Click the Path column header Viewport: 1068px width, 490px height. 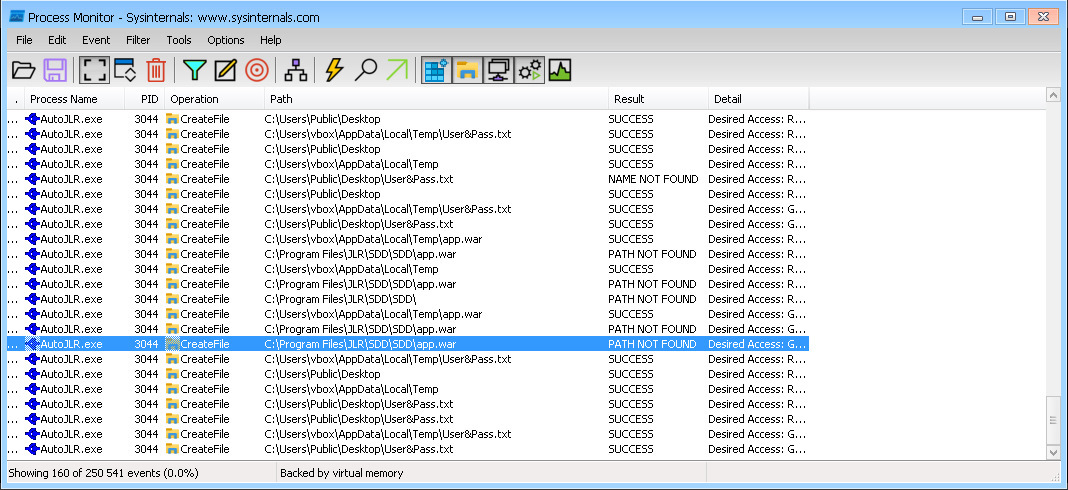(x=437, y=99)
